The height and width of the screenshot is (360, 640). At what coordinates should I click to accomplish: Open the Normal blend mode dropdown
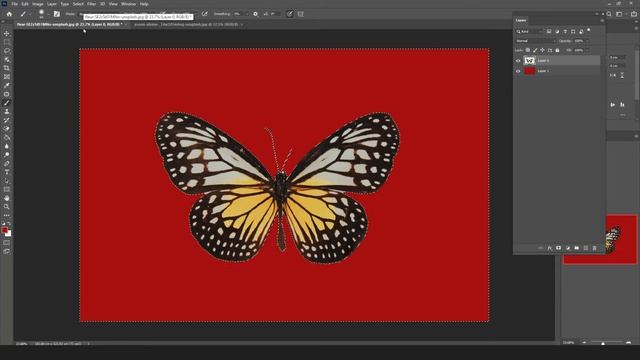[536, 41]
